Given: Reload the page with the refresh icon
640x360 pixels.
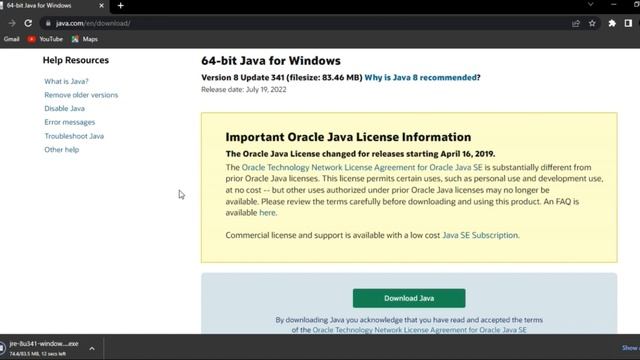Looking at the screenshot, I should coord(28,23).
